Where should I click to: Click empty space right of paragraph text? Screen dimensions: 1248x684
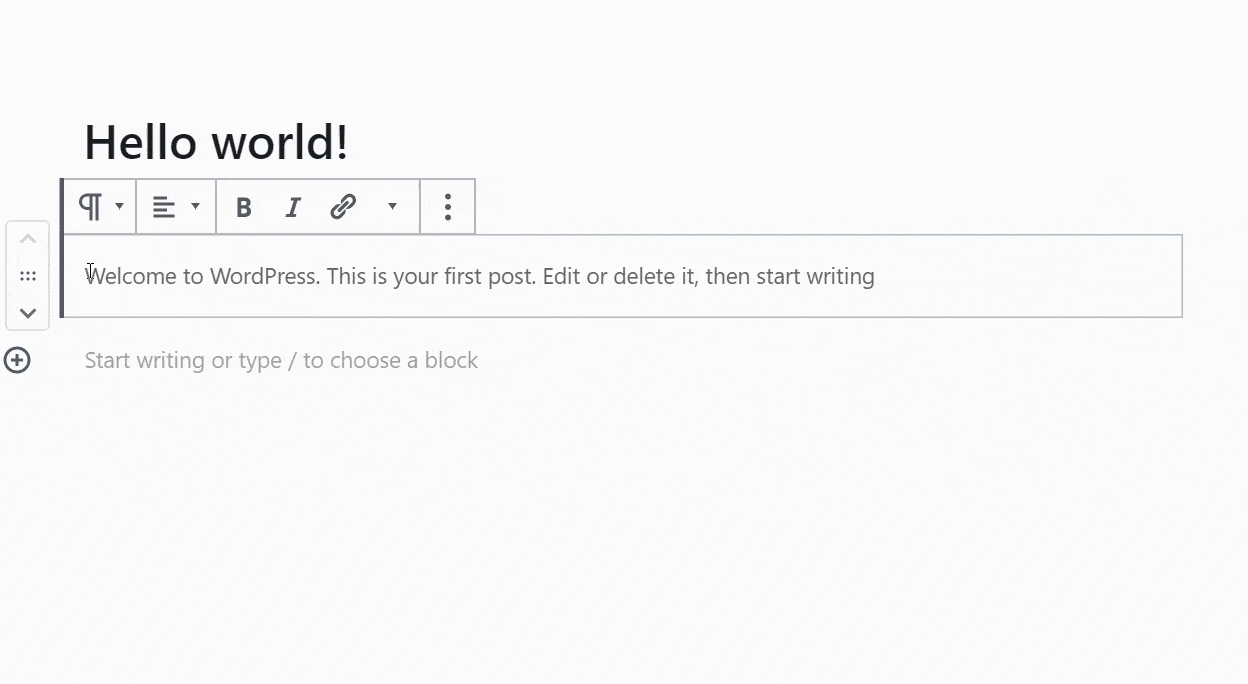[x=1028, y=276]
